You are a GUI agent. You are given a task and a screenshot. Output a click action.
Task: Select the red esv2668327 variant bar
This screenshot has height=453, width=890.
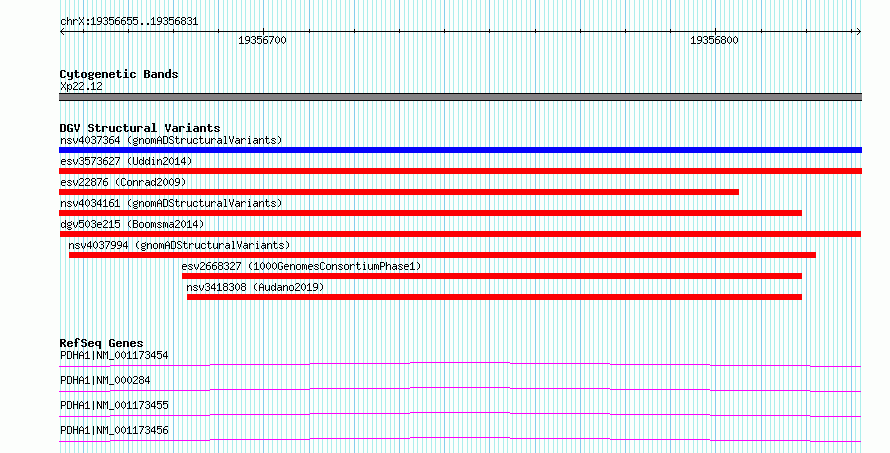(x=492, y=276)
